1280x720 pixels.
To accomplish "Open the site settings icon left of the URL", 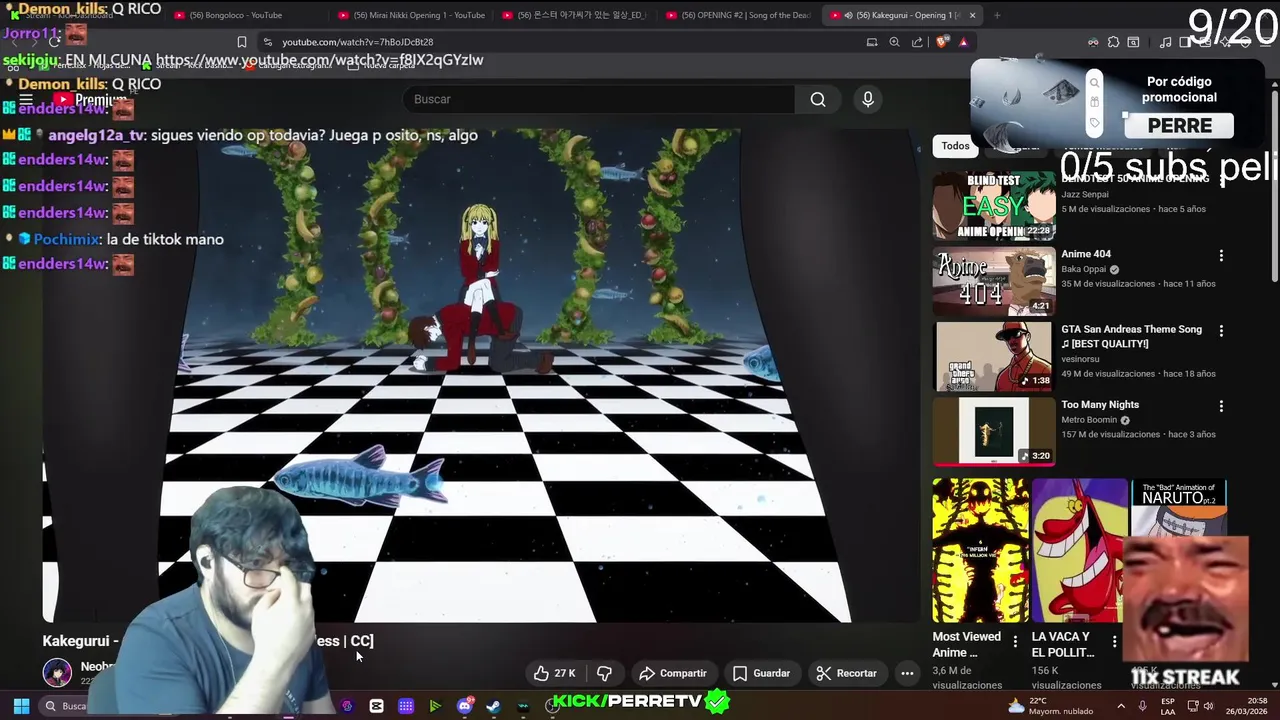I will coord(267,42).
